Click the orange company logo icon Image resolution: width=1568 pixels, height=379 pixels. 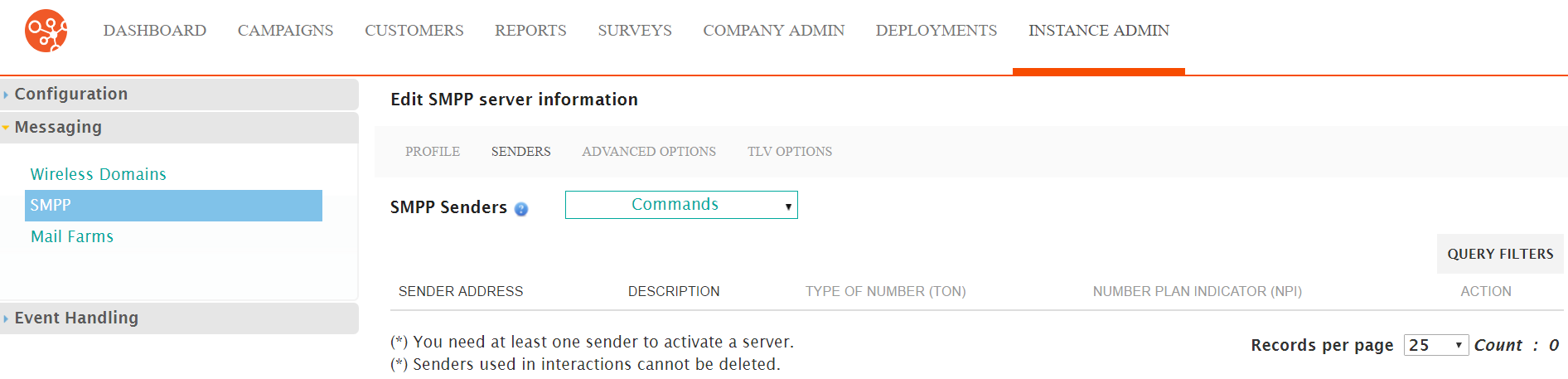coord(46,31)
